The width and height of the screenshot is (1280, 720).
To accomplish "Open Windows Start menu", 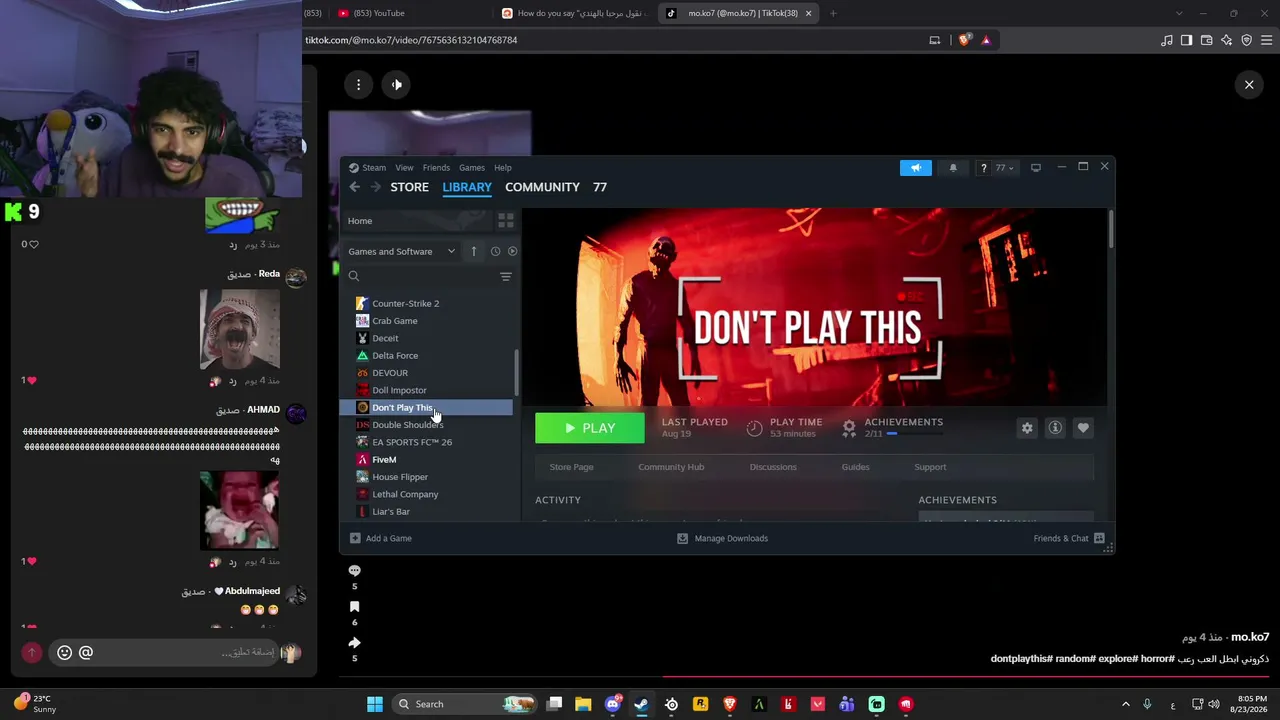I will 375,704.
